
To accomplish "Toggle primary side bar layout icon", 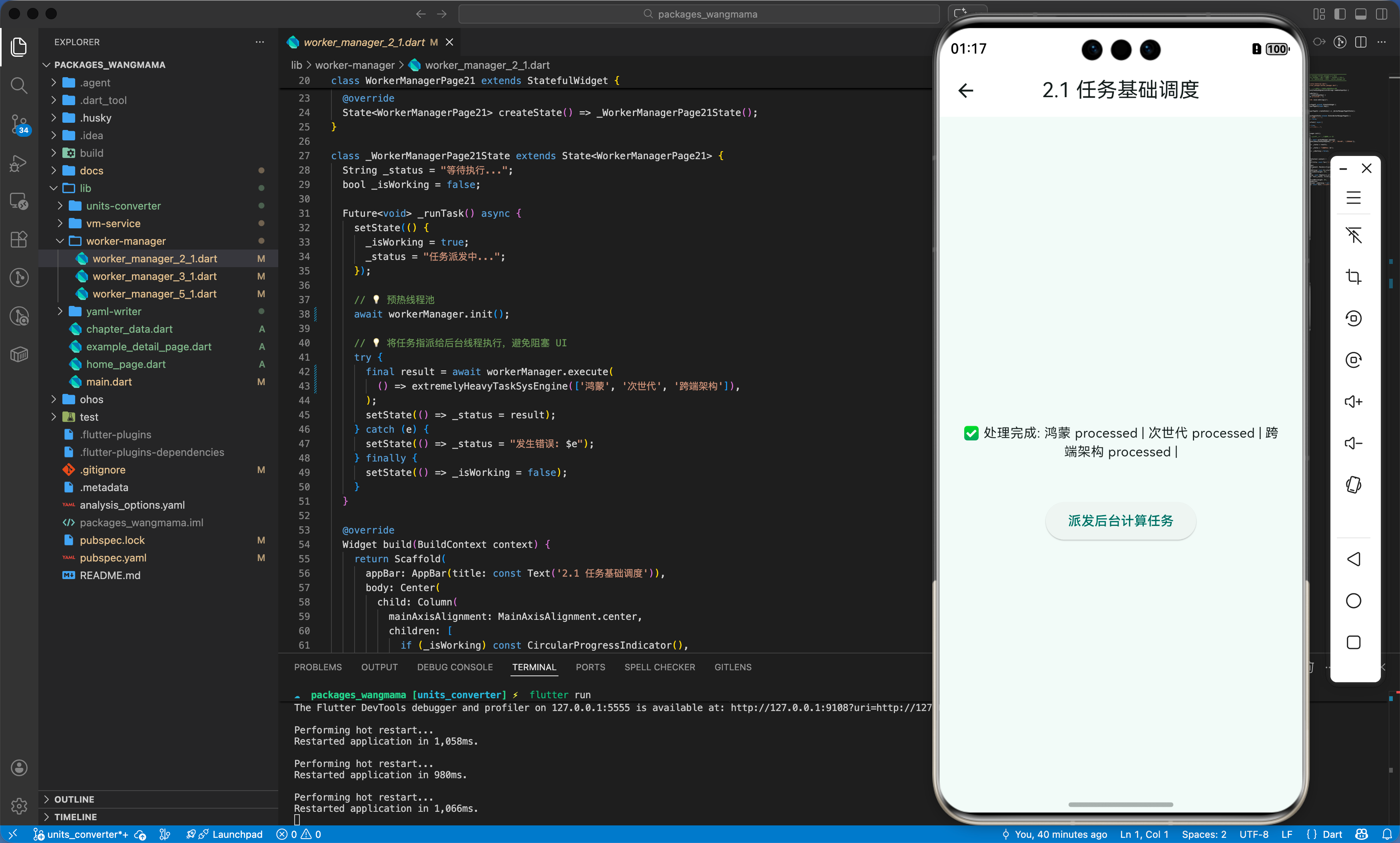I will [1340, 14].
